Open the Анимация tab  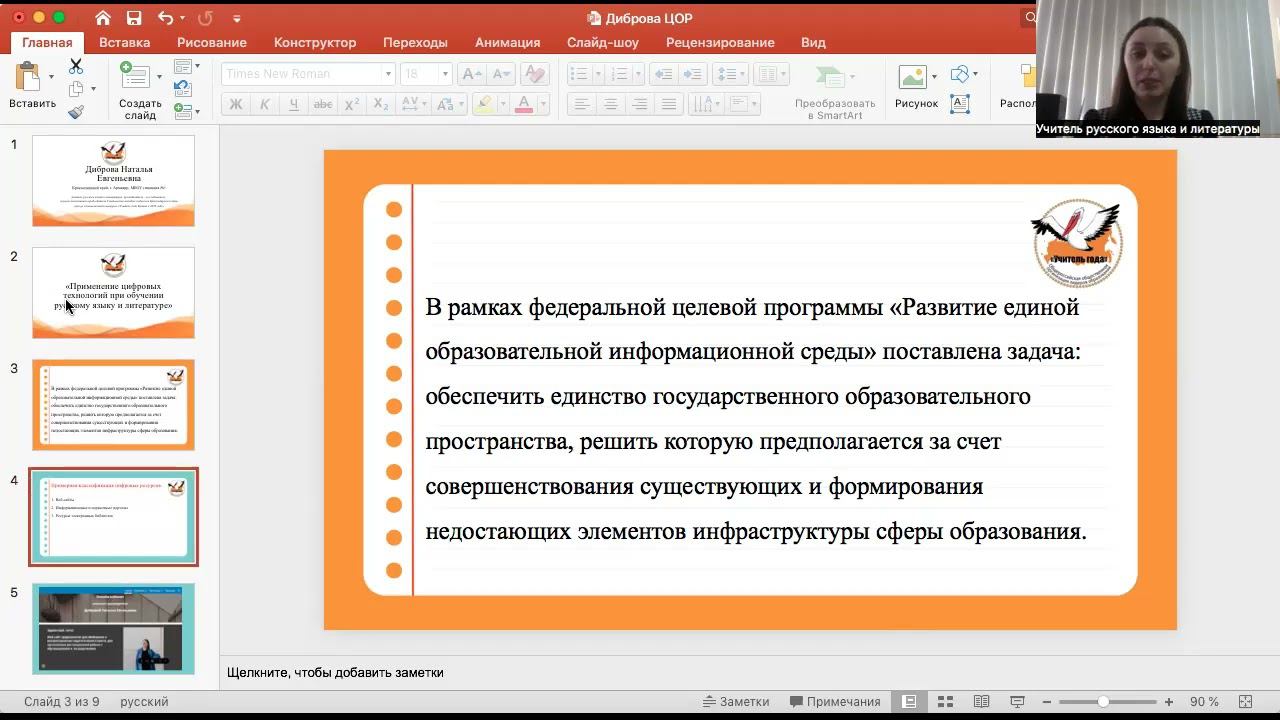click(x=508, y=43)
